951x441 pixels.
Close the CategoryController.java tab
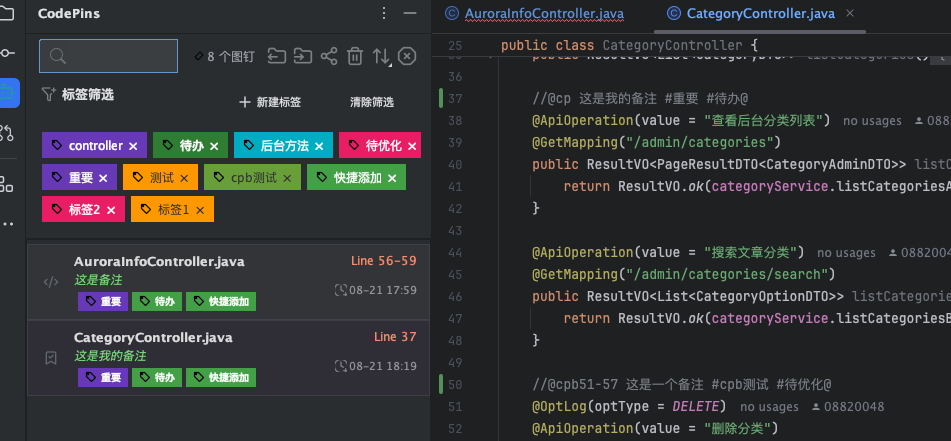850,13
